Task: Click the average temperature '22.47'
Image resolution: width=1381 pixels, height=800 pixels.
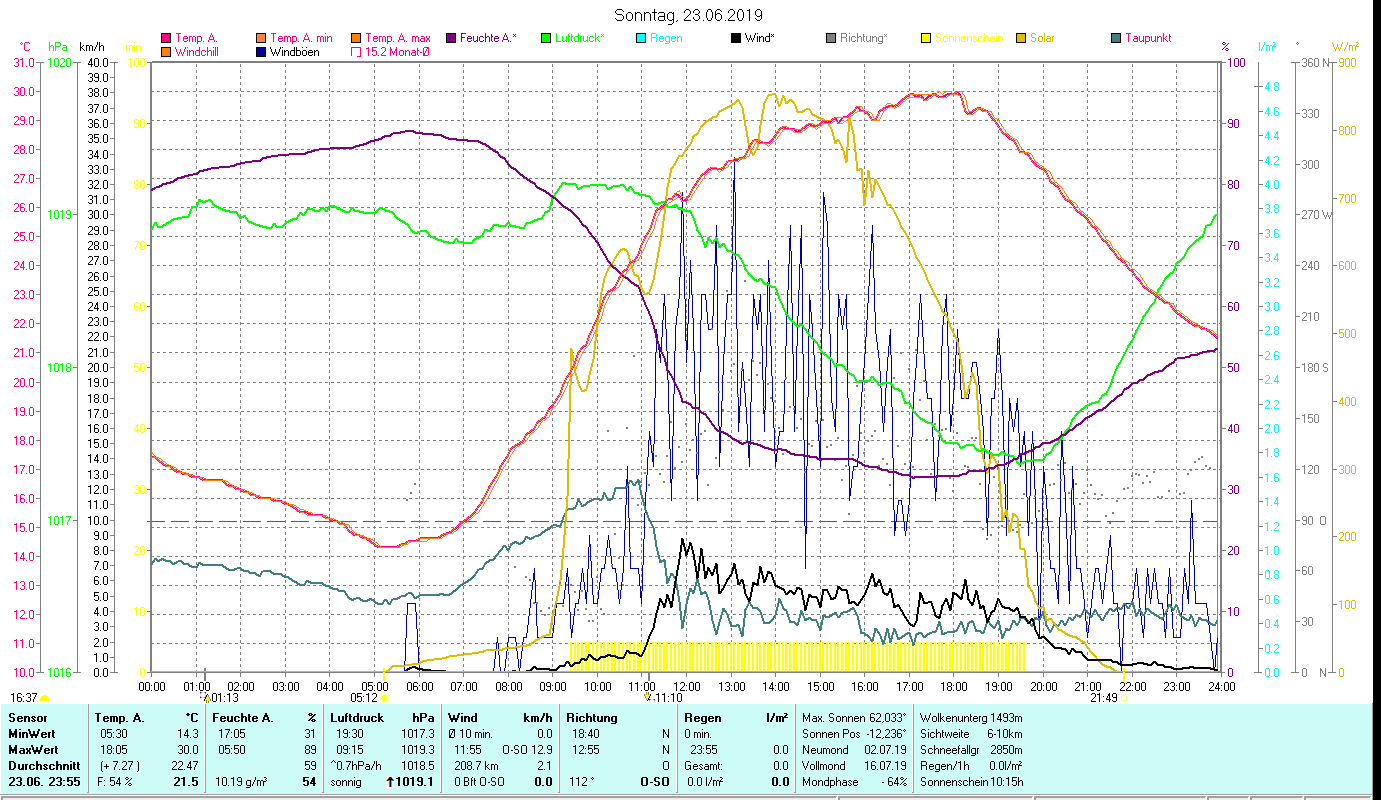Action: [x=185, y=766]
